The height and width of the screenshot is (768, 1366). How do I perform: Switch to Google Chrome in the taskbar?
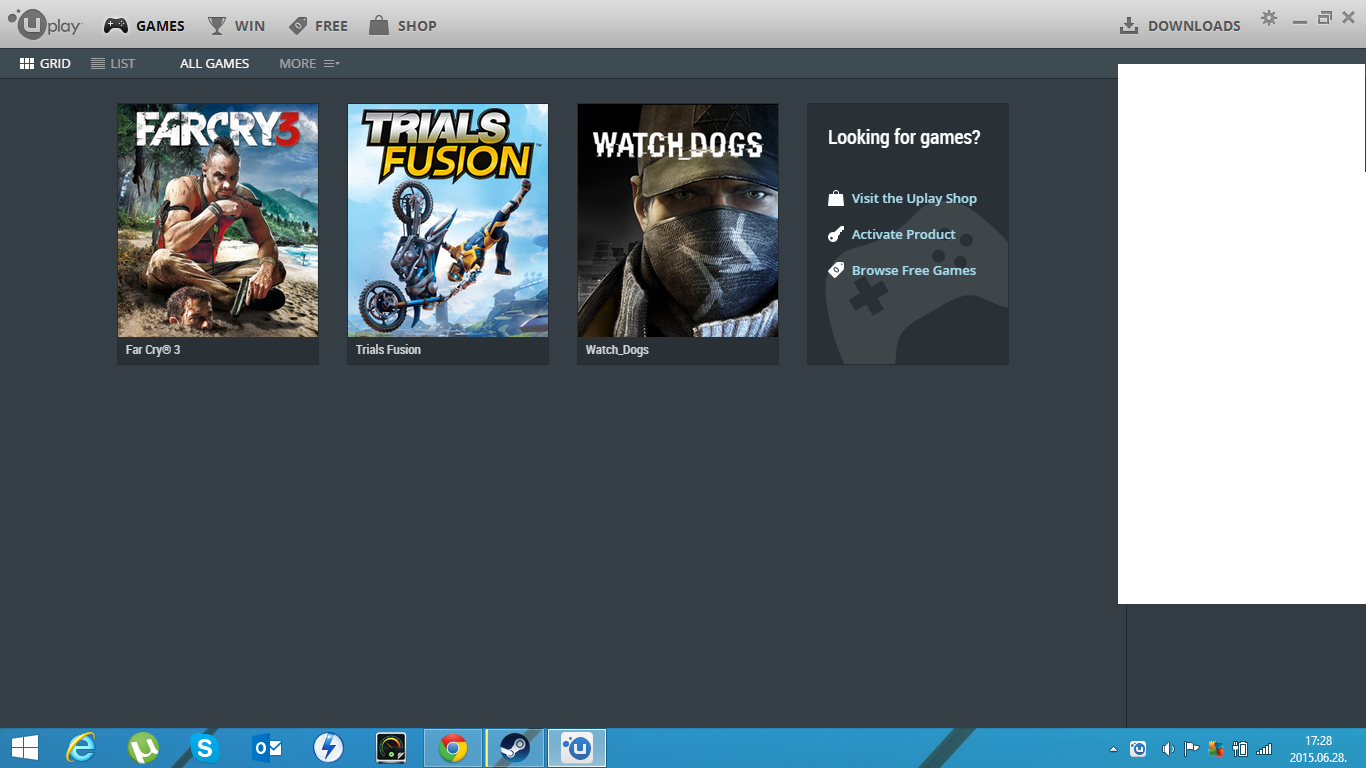(x=453, y=748)
